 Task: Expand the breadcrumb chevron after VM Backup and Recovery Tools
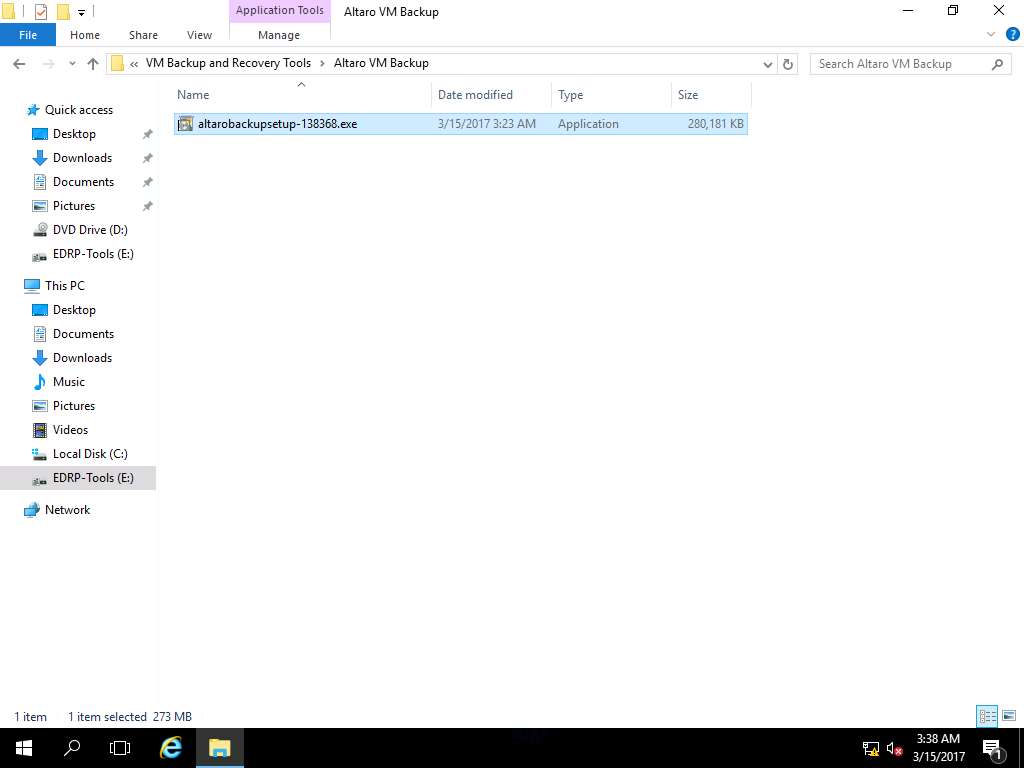pyautogui.click(x=323, y=63)
